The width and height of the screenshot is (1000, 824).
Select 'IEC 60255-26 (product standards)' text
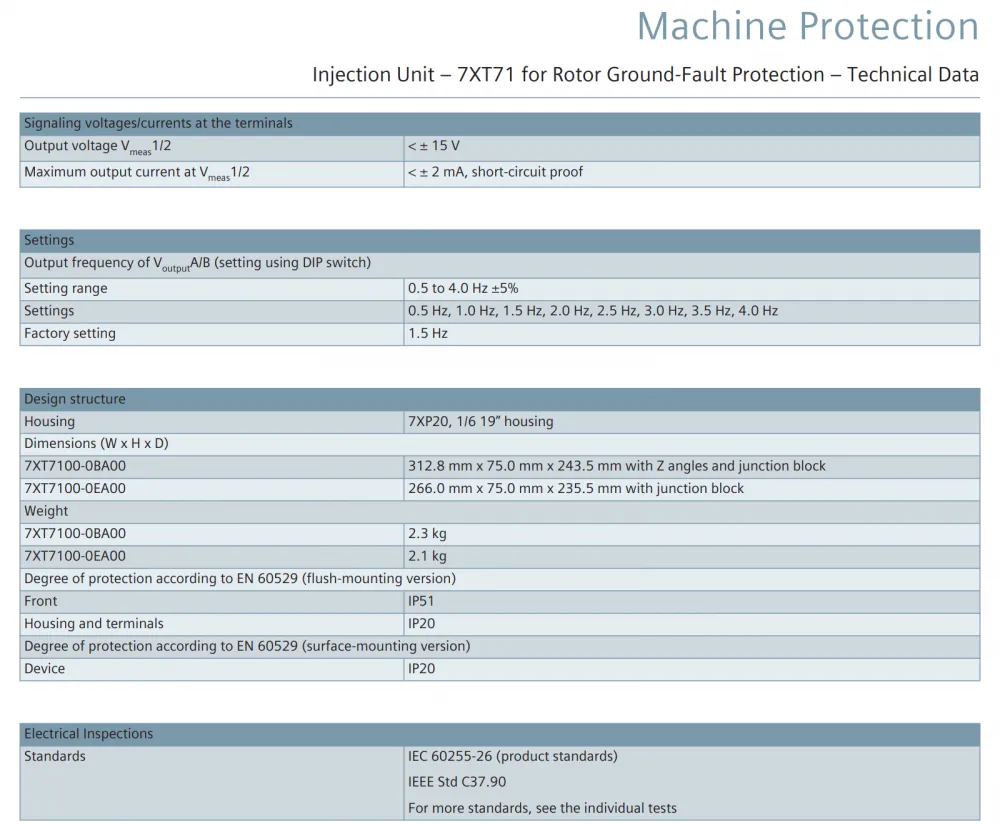[x=513, y=756]
